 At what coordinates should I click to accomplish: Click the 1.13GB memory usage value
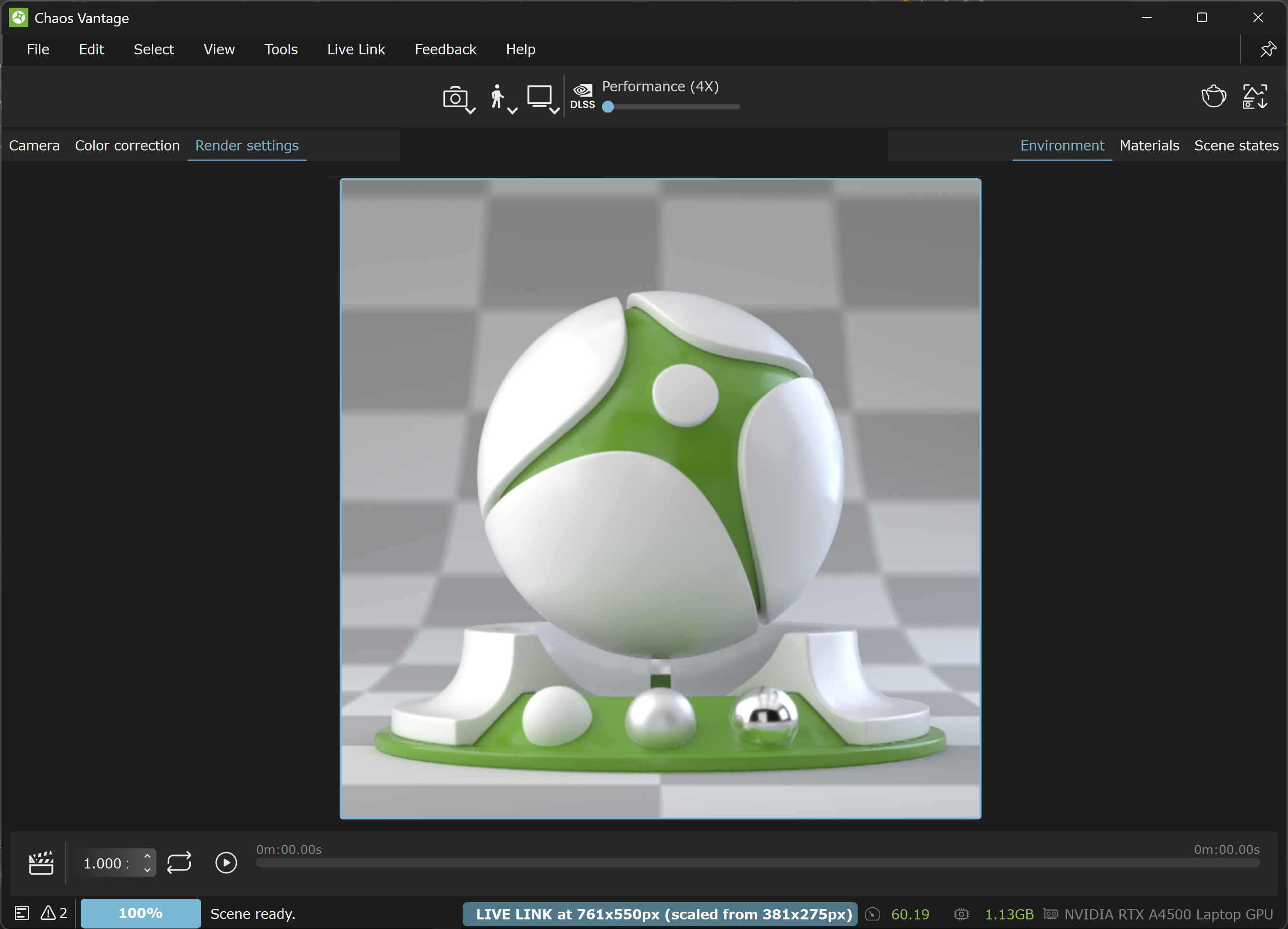click(1008, 914)
